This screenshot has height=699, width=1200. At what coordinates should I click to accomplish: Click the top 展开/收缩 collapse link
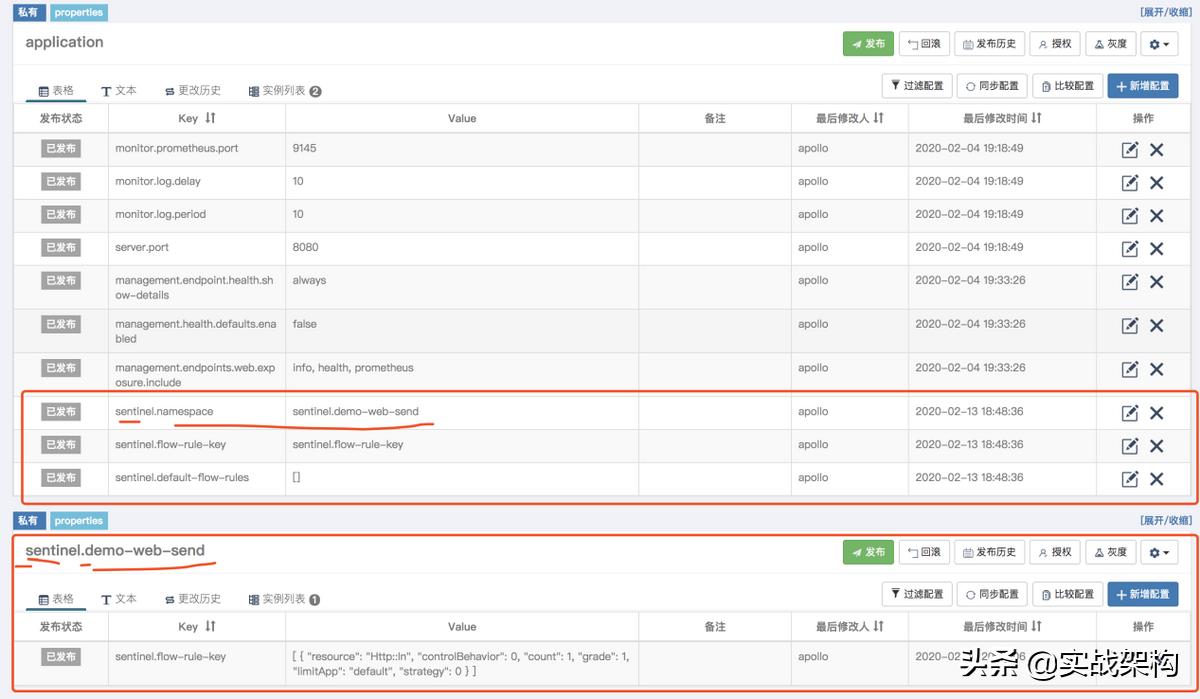point(1166,13)
